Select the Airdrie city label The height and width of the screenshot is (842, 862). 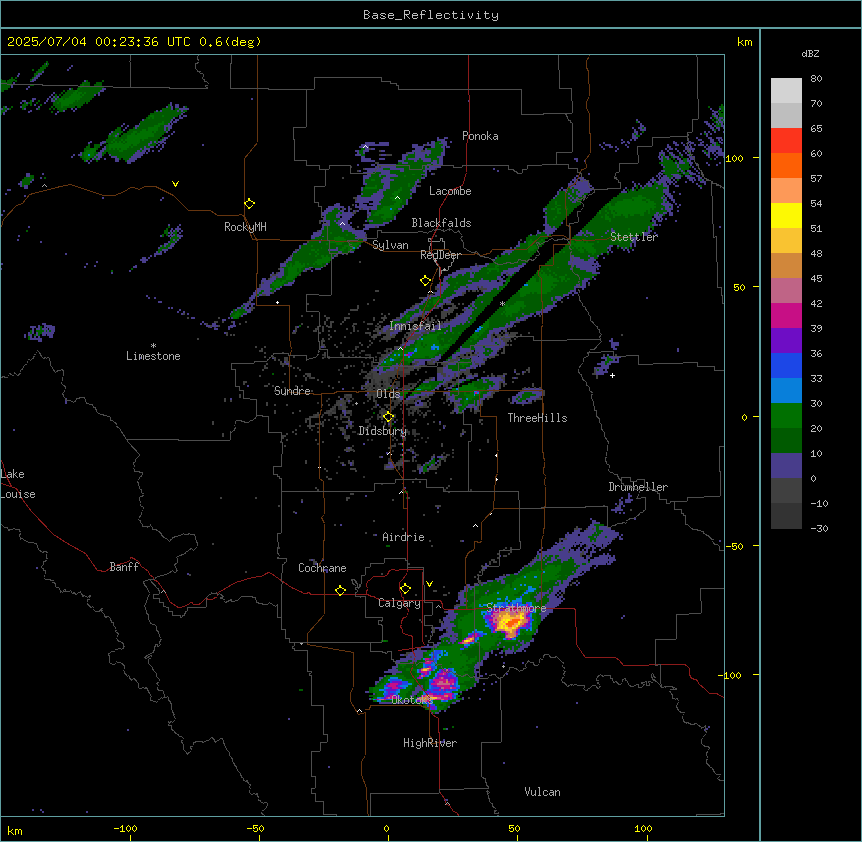pos(404,537)
